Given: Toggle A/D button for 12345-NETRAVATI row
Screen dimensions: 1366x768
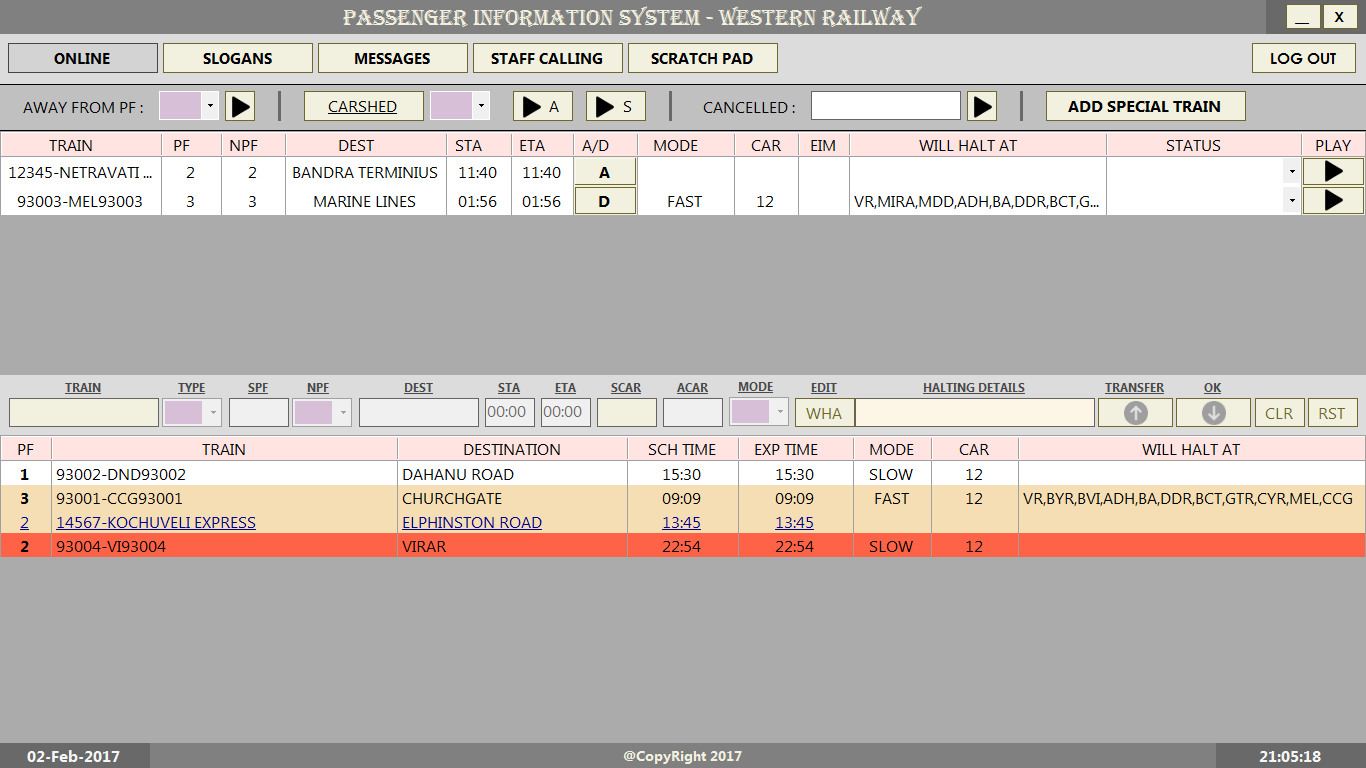Looking at the screenshot, I should 605,172.
